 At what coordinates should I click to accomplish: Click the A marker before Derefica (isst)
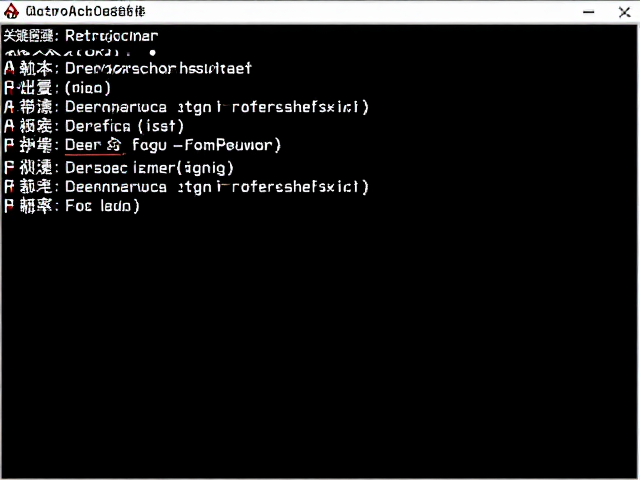[9, 126]
